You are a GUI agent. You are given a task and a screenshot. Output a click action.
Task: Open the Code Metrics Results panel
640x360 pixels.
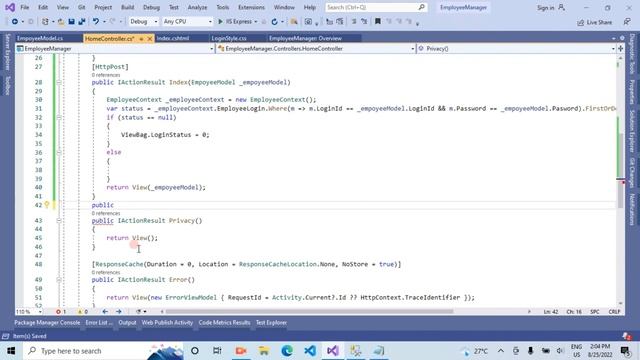tap(224, 322)
